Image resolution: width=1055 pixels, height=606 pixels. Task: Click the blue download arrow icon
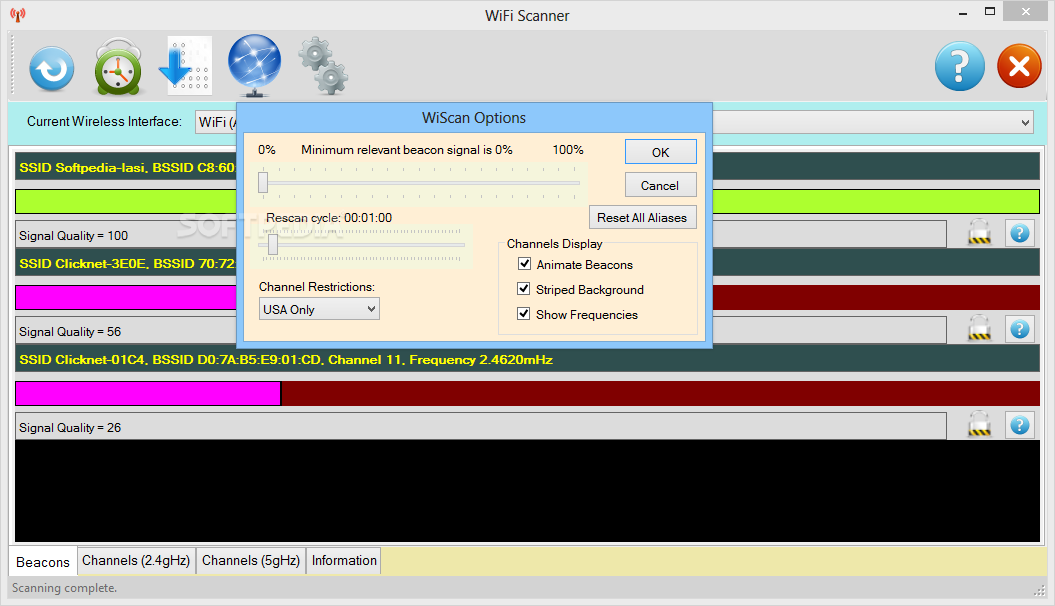coord(185,65)
